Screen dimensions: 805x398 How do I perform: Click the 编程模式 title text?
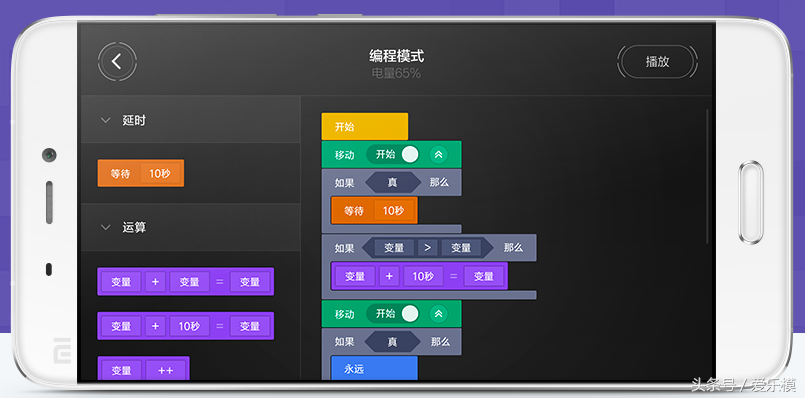click(x=396, y=55)
